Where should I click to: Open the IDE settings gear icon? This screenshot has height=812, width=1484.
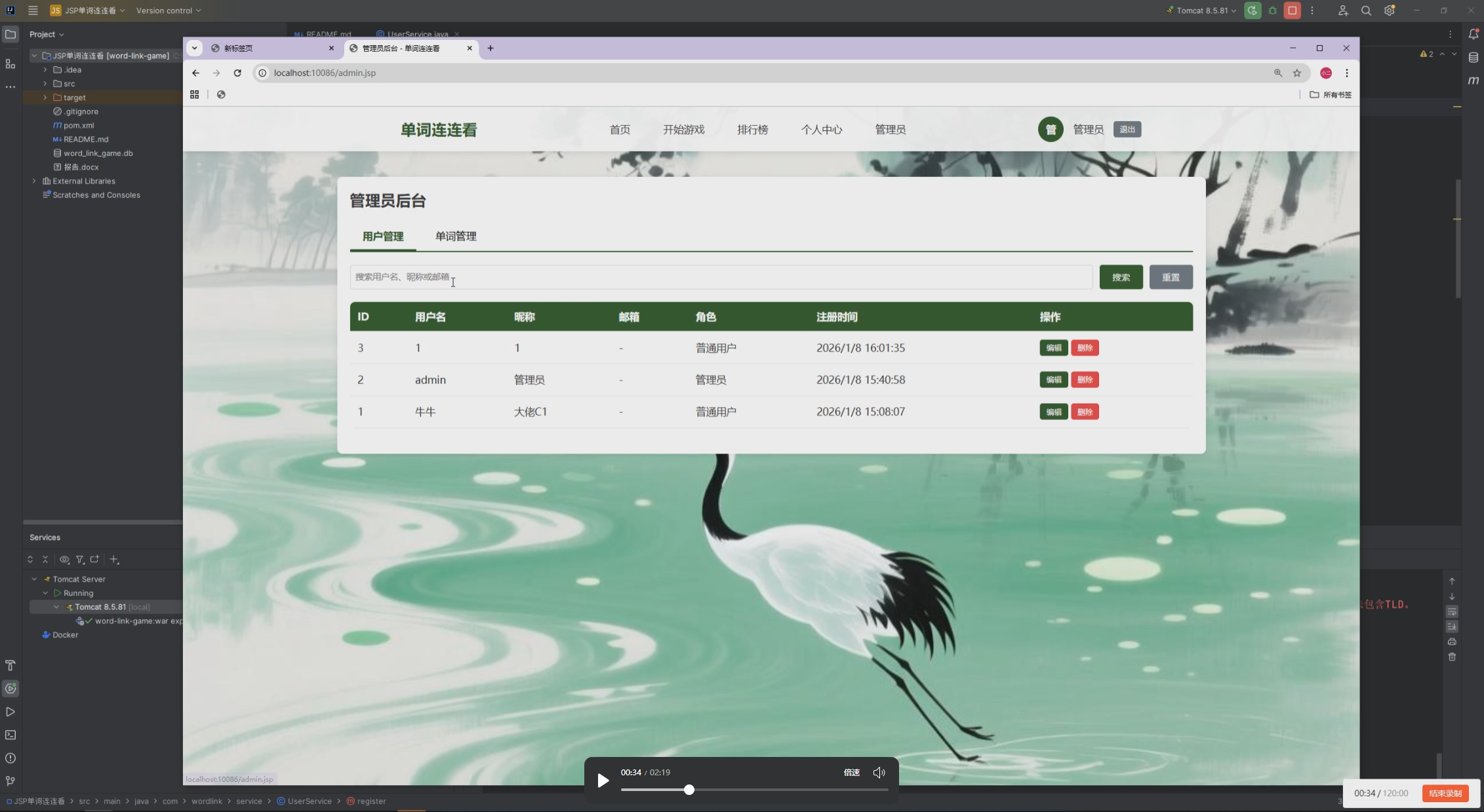coord(1389,10)
